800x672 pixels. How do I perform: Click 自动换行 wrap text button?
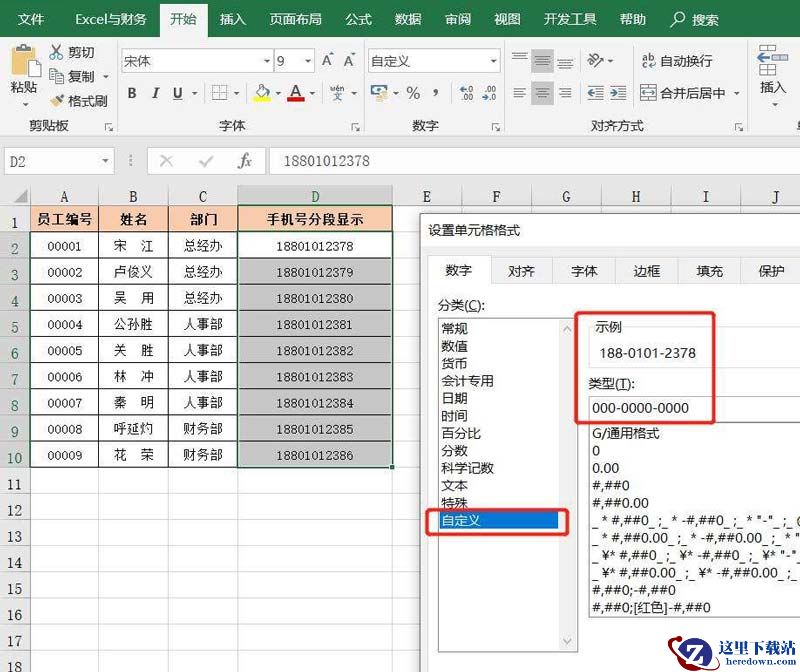[x=677, y=61]
